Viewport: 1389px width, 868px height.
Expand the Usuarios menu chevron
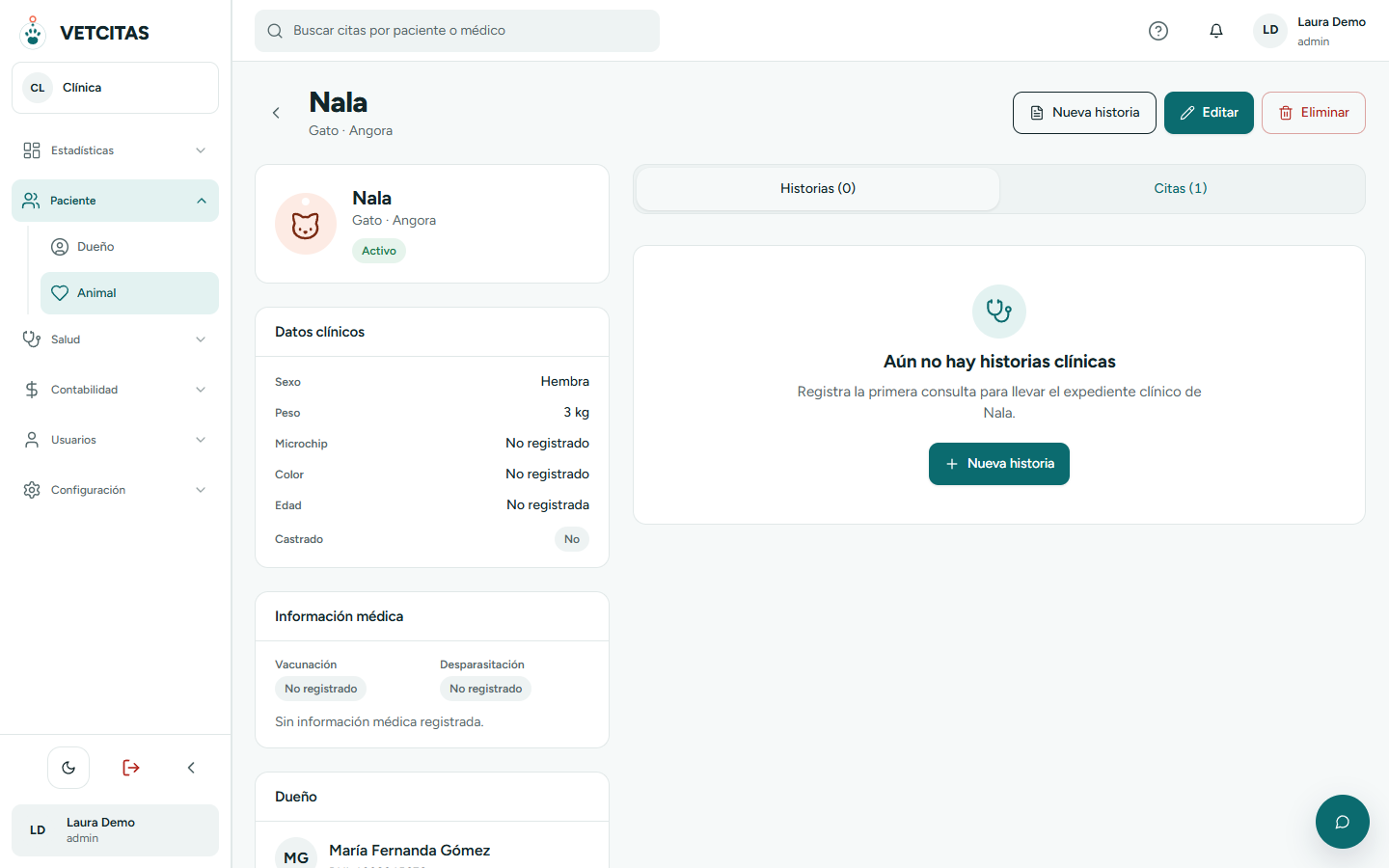coord(201,440)
